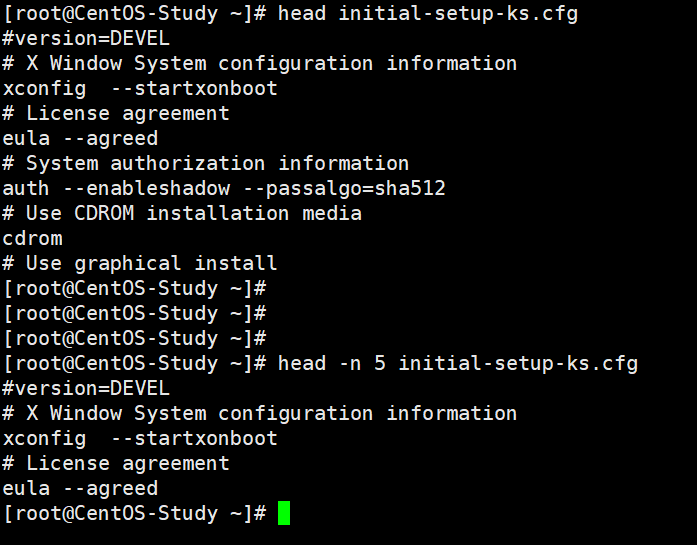Click the topmost "#version=DEVEL" line
The image size is (697, 545).
[86, 39]
